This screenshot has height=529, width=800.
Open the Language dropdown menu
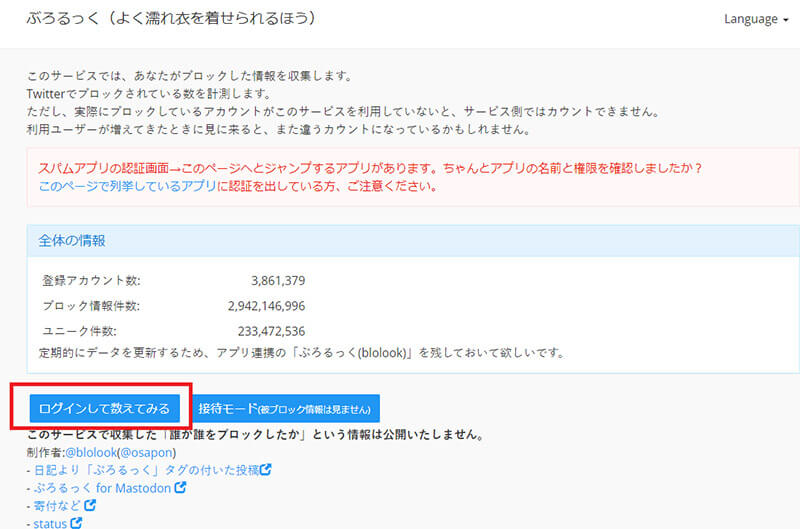click(x=756, y=19)
